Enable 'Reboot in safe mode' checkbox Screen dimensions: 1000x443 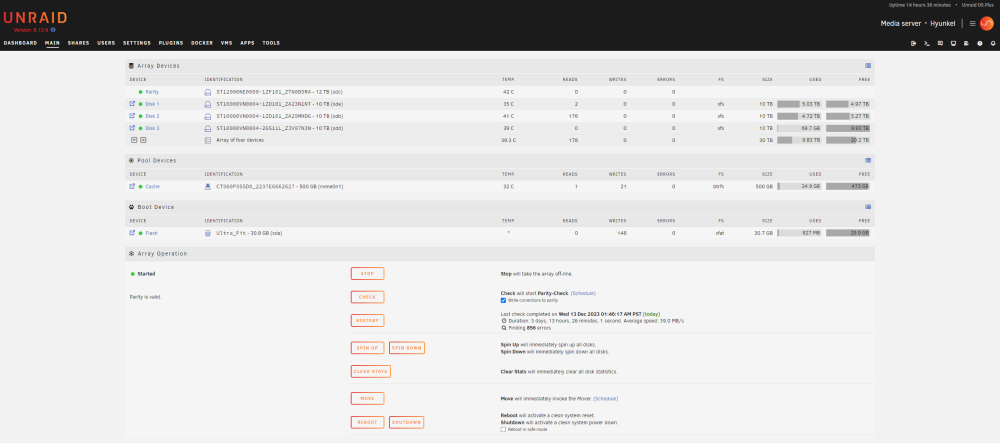[x=503, y=430]
